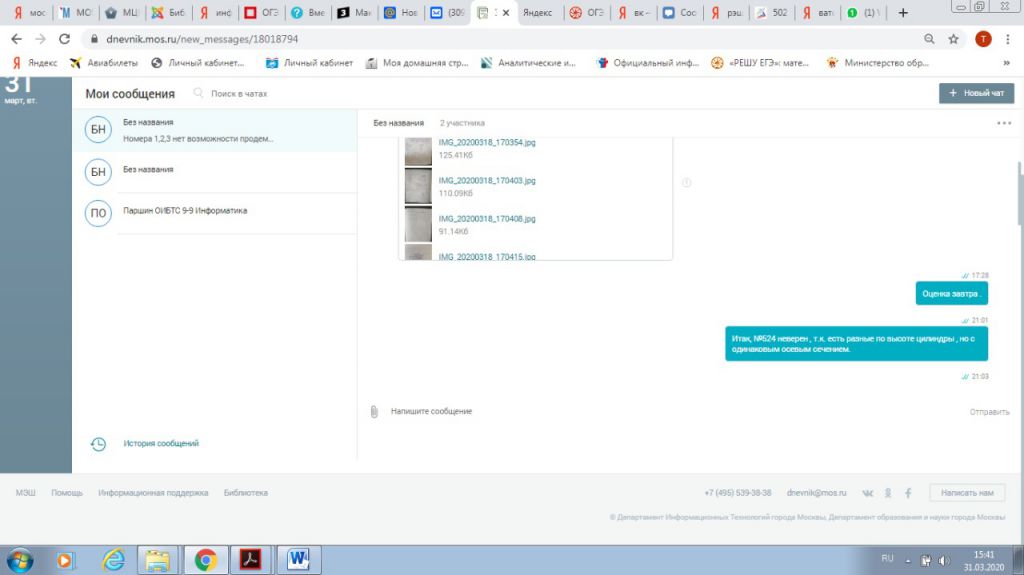Open Chrome from the taskbar

[206, 561]
